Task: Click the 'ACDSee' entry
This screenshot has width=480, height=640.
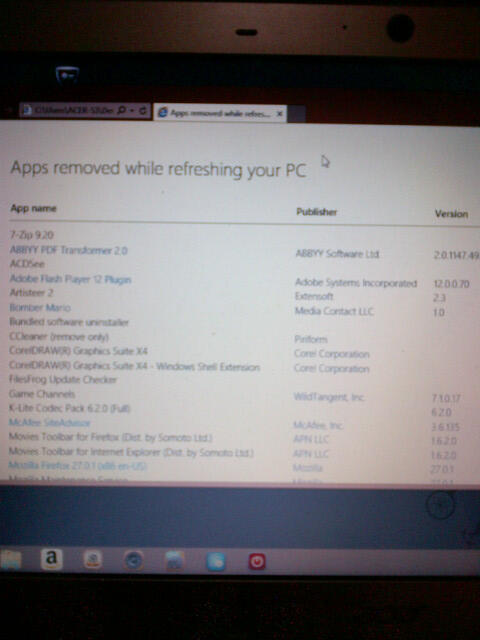Action: [x=27, y=264]
